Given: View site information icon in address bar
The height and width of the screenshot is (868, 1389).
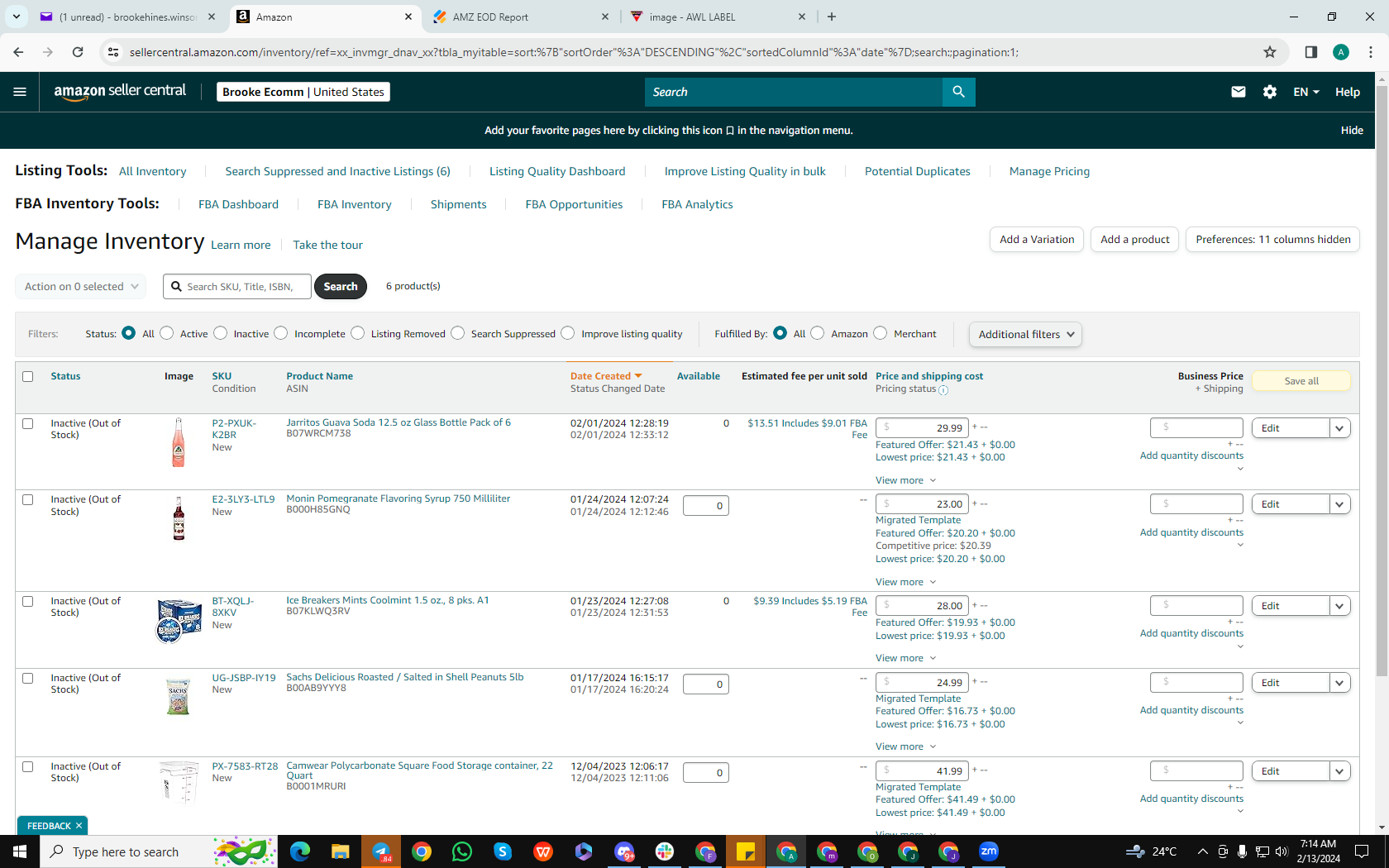Looking at the screenshot, I should [113, 52].
